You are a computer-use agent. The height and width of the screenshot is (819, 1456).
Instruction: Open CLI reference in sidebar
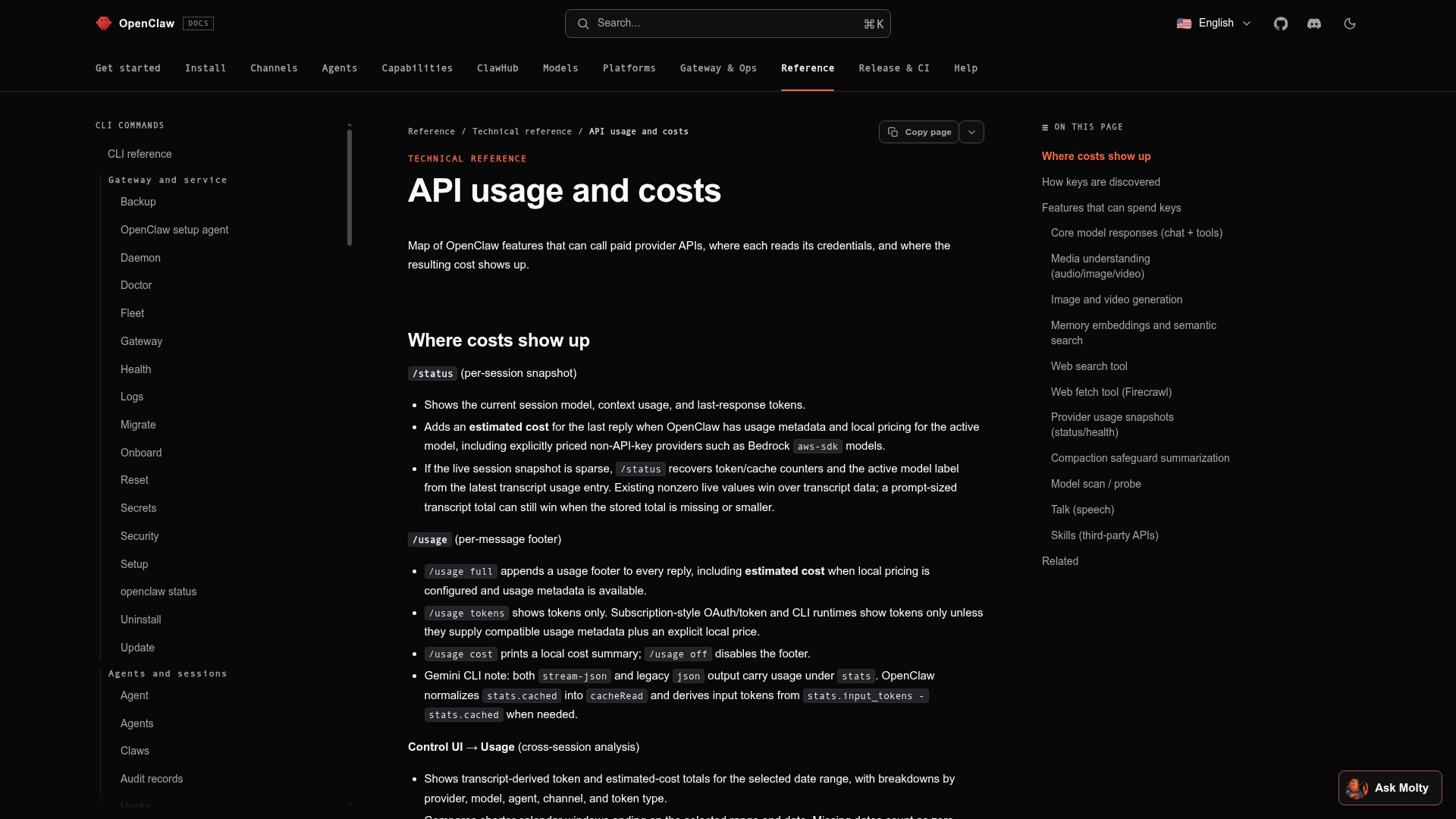140,154
